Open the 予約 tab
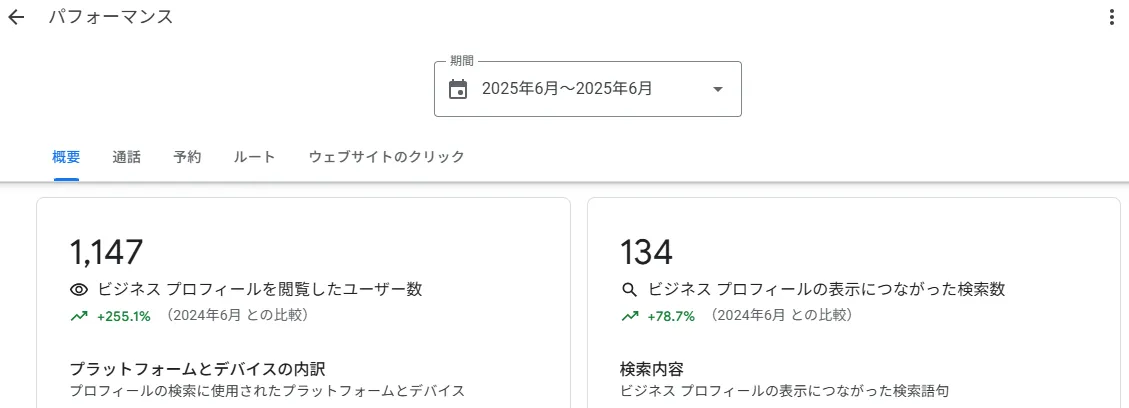The width and height of the screenshot is (1129, 408). [187, 157]
